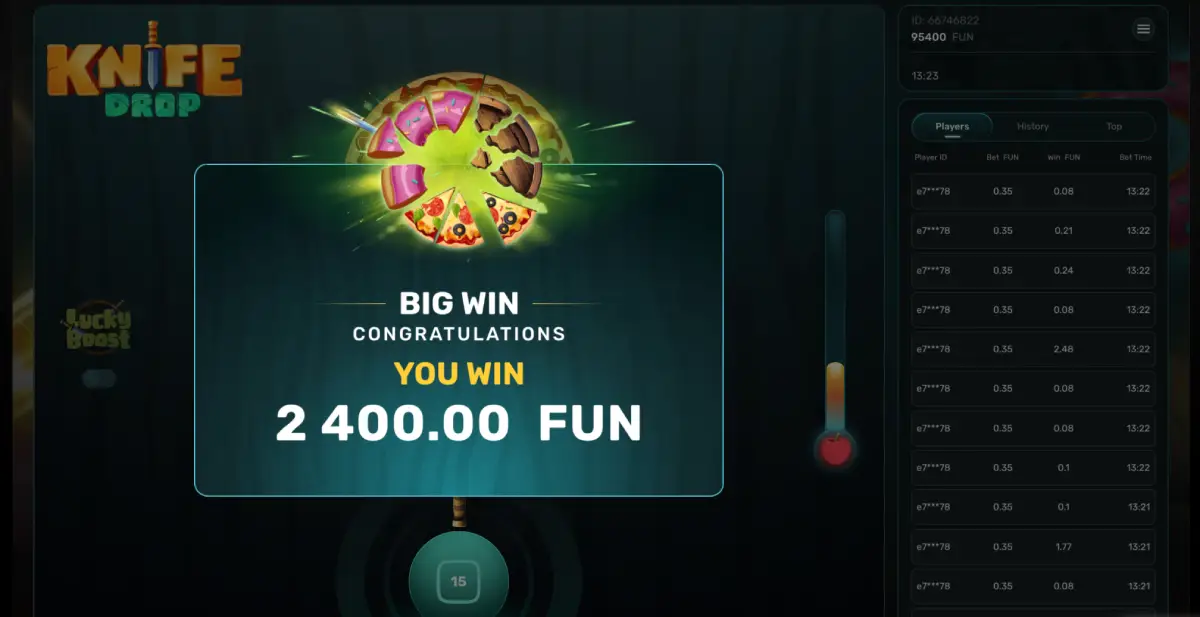Switch to the History tab
Image resolution: width=1200 pixels, height=617 pixels.
[x=1033, y=126]
